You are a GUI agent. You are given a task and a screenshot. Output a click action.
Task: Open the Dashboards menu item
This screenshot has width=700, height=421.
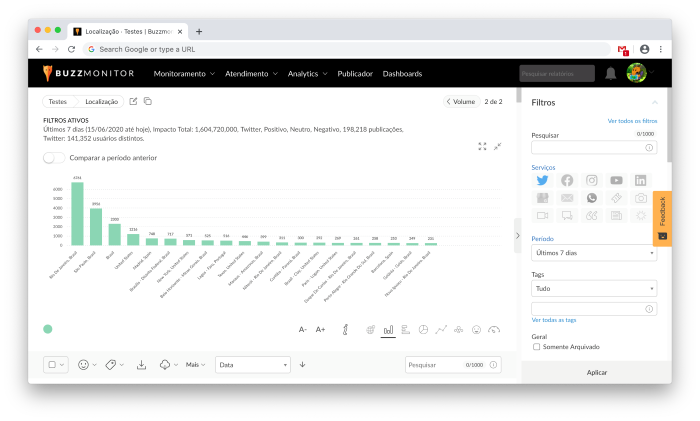point(402,73)
